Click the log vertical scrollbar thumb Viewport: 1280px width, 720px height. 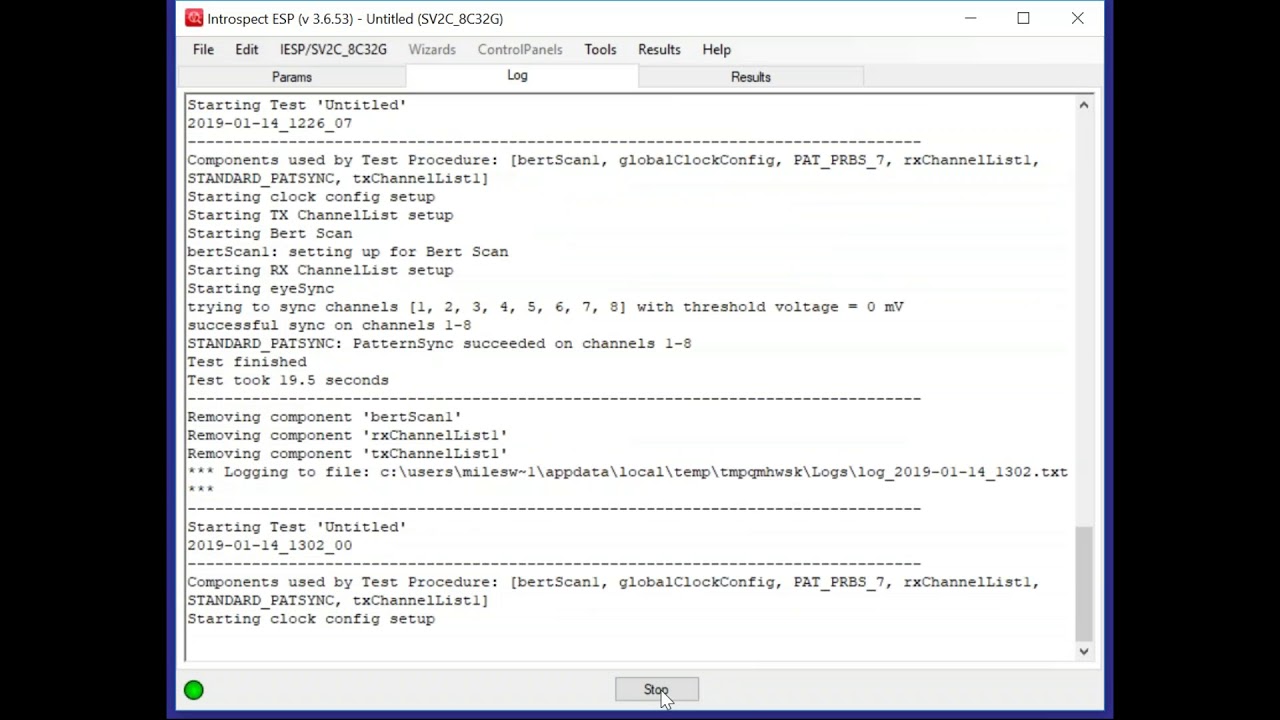(x=1083, y=583)
